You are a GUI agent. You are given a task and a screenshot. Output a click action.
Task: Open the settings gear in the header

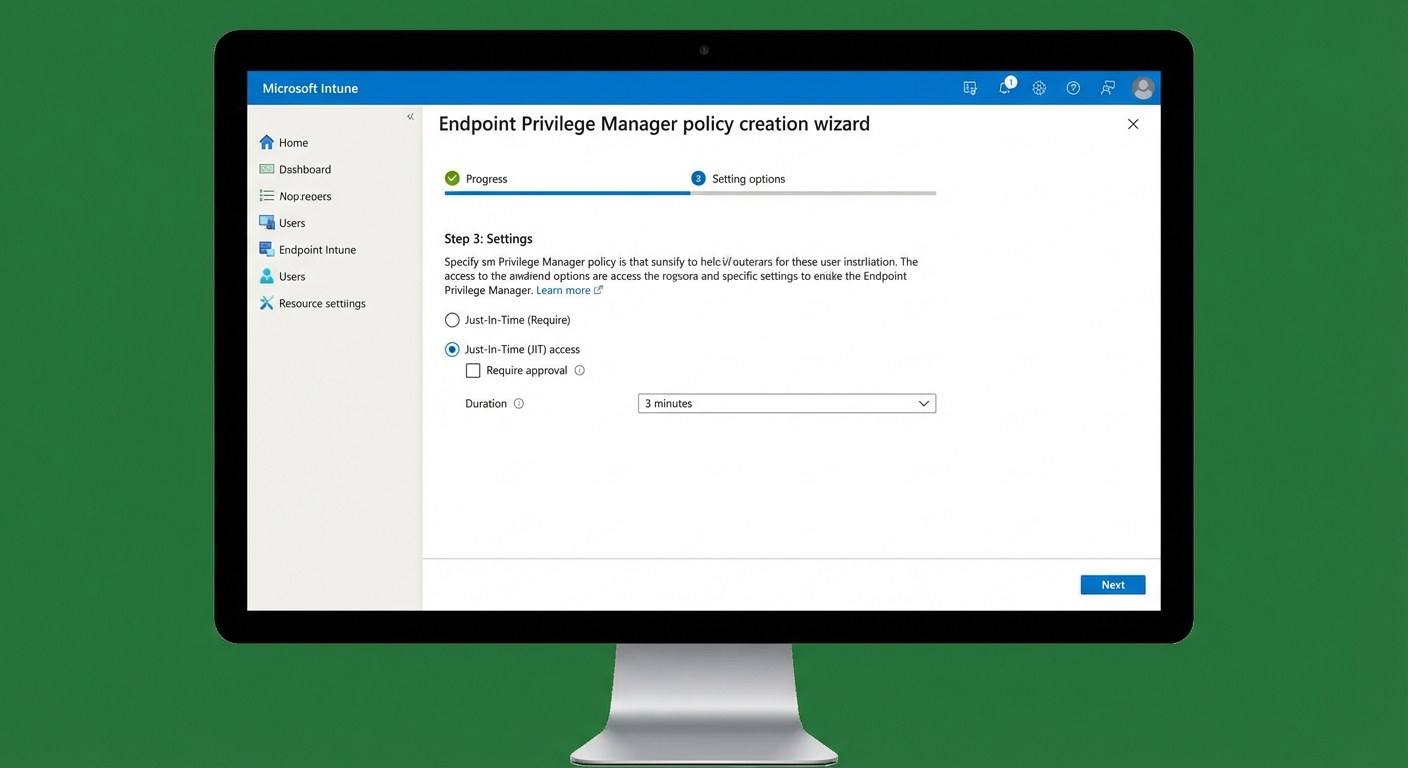coord(1039,88)
